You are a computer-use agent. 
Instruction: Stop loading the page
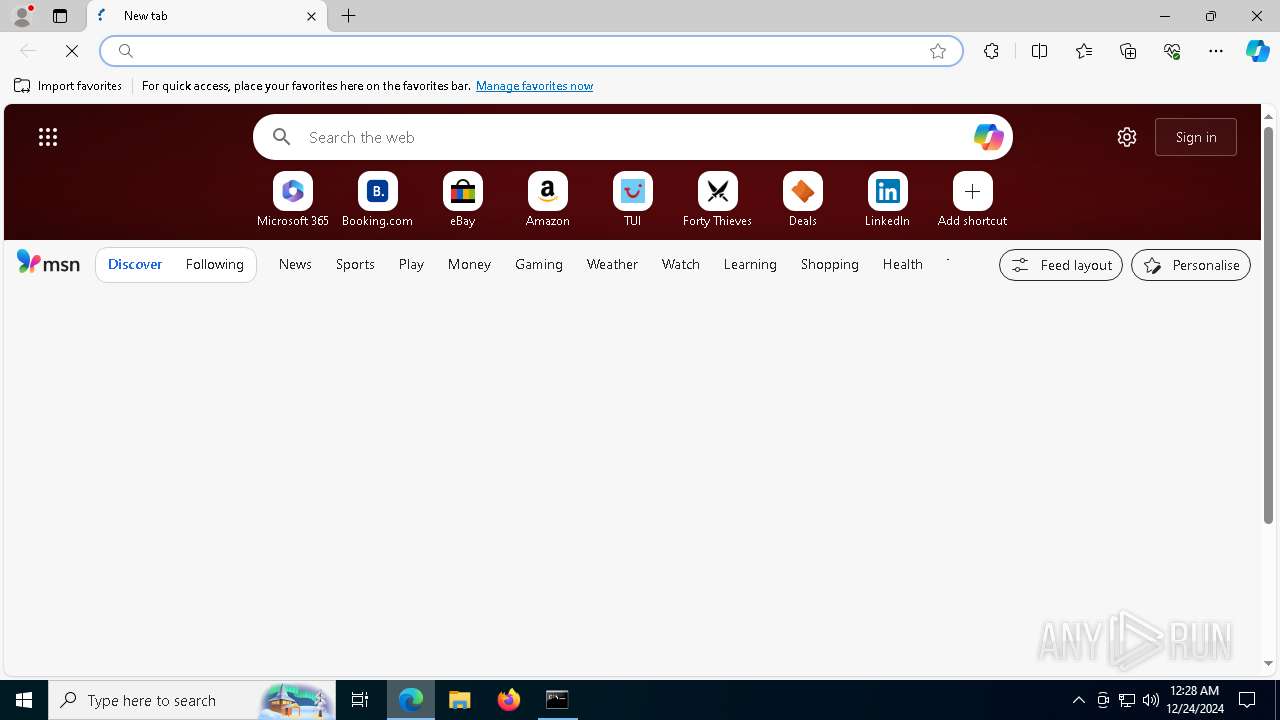[x=72, y=51]
